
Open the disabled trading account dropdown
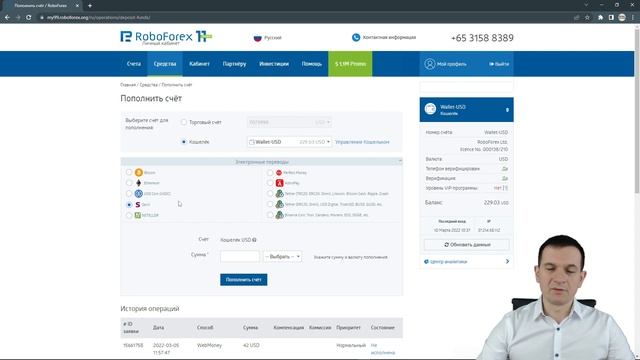[289, 122]
